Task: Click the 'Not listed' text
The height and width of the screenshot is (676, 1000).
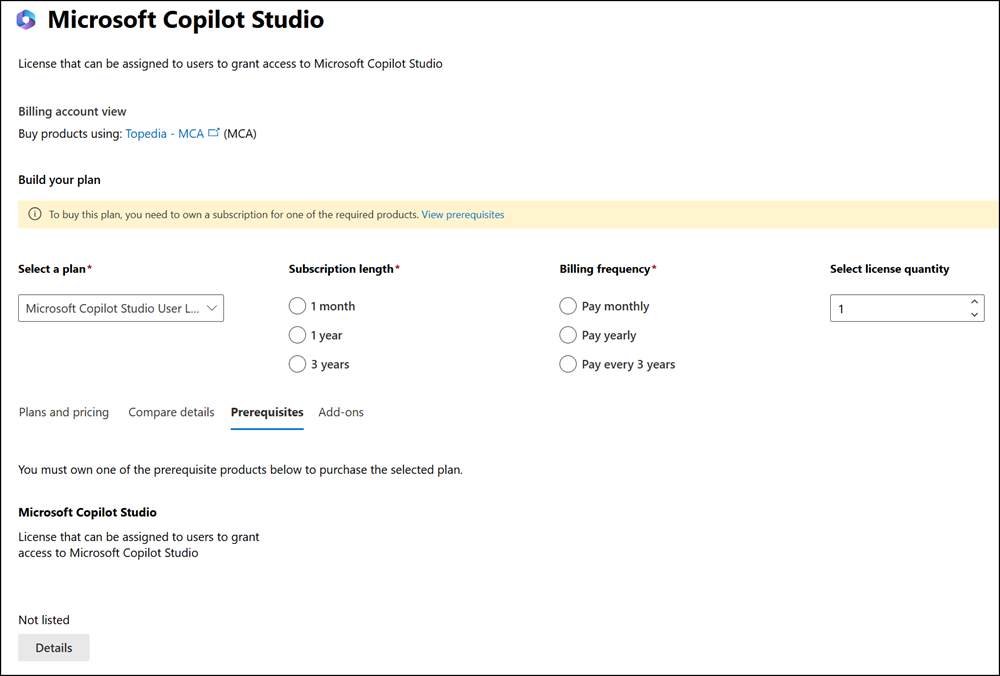Action: [x=44, y=620]
